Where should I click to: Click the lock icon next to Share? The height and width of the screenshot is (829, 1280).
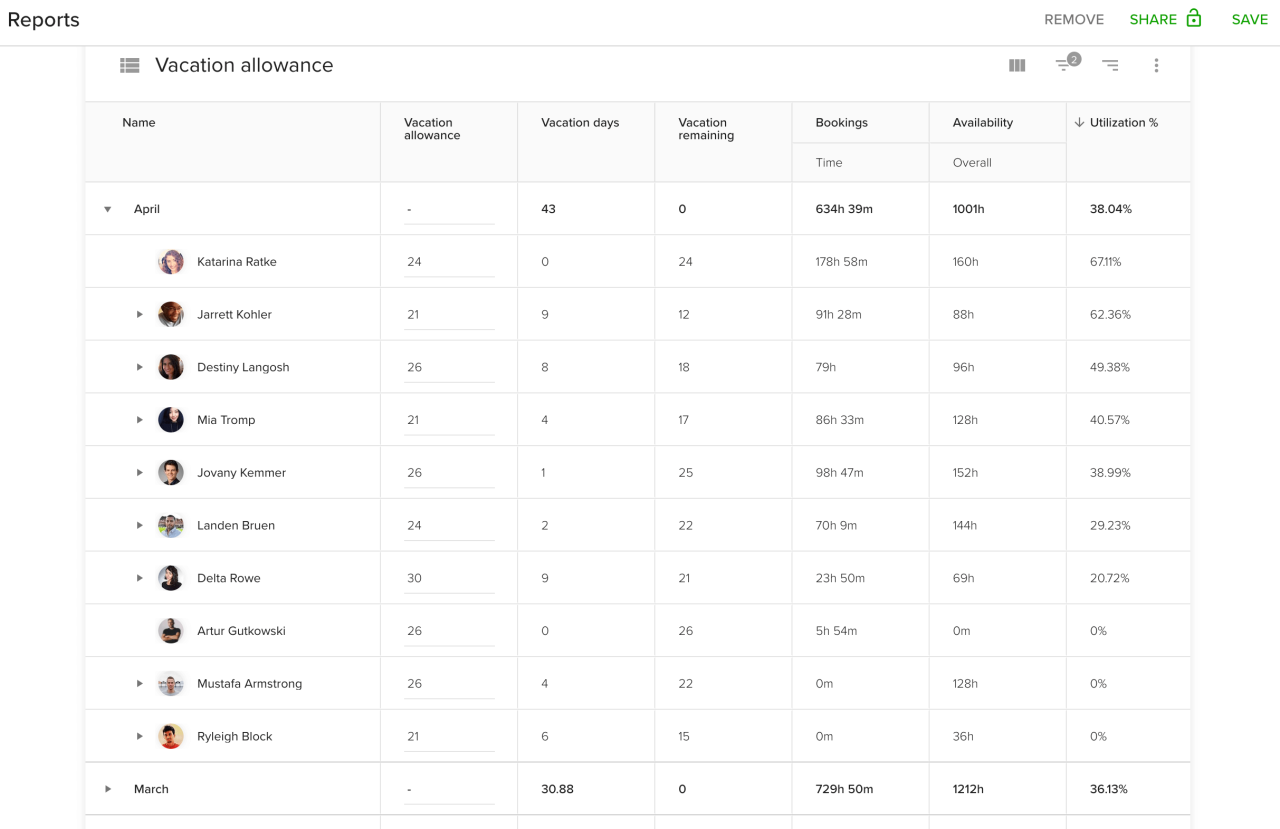tap(1194, 19)
